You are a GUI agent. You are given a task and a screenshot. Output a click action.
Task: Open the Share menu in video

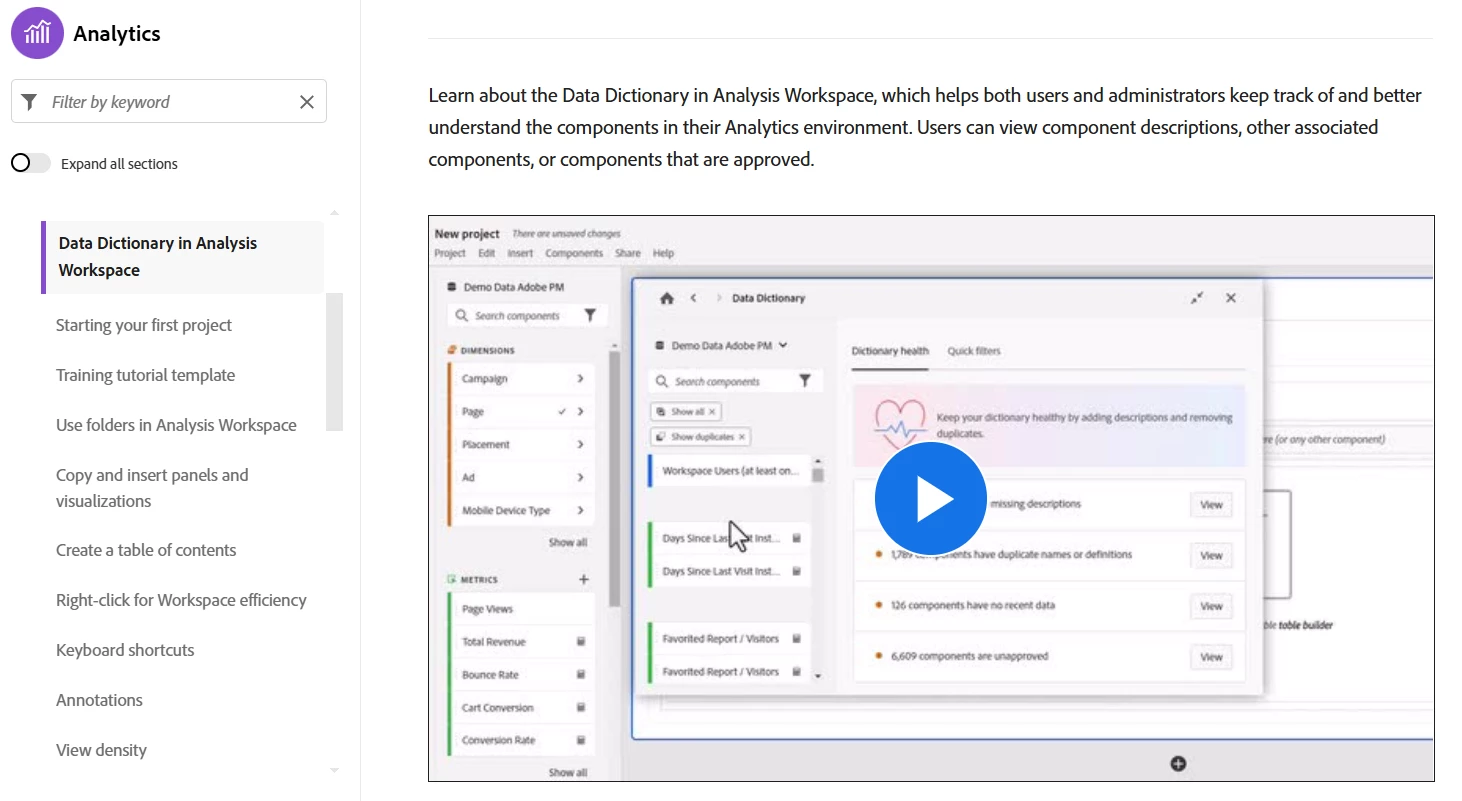pos(628,253)
